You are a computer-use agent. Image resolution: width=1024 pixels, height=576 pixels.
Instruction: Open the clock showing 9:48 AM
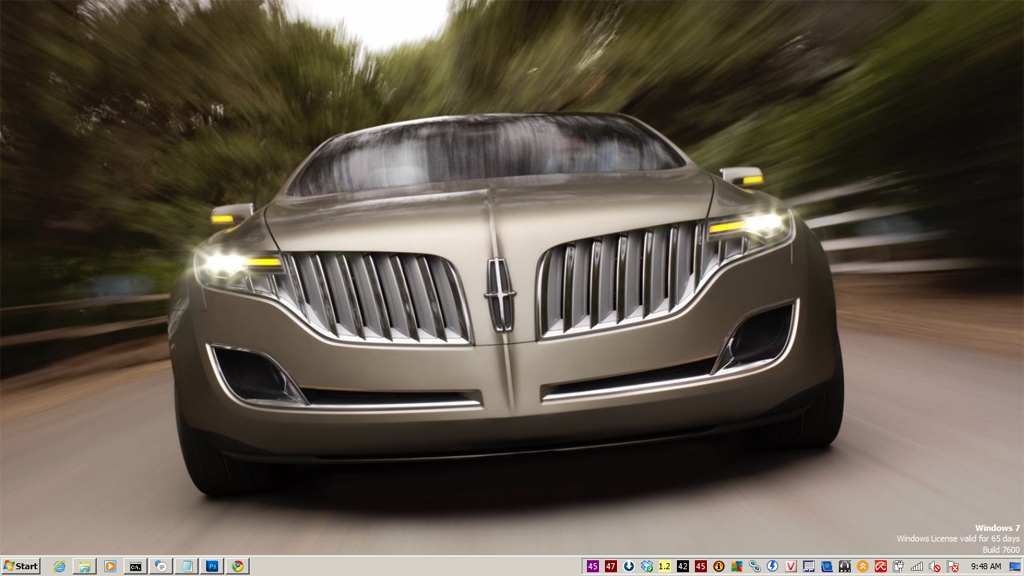[x=986, y=566]
